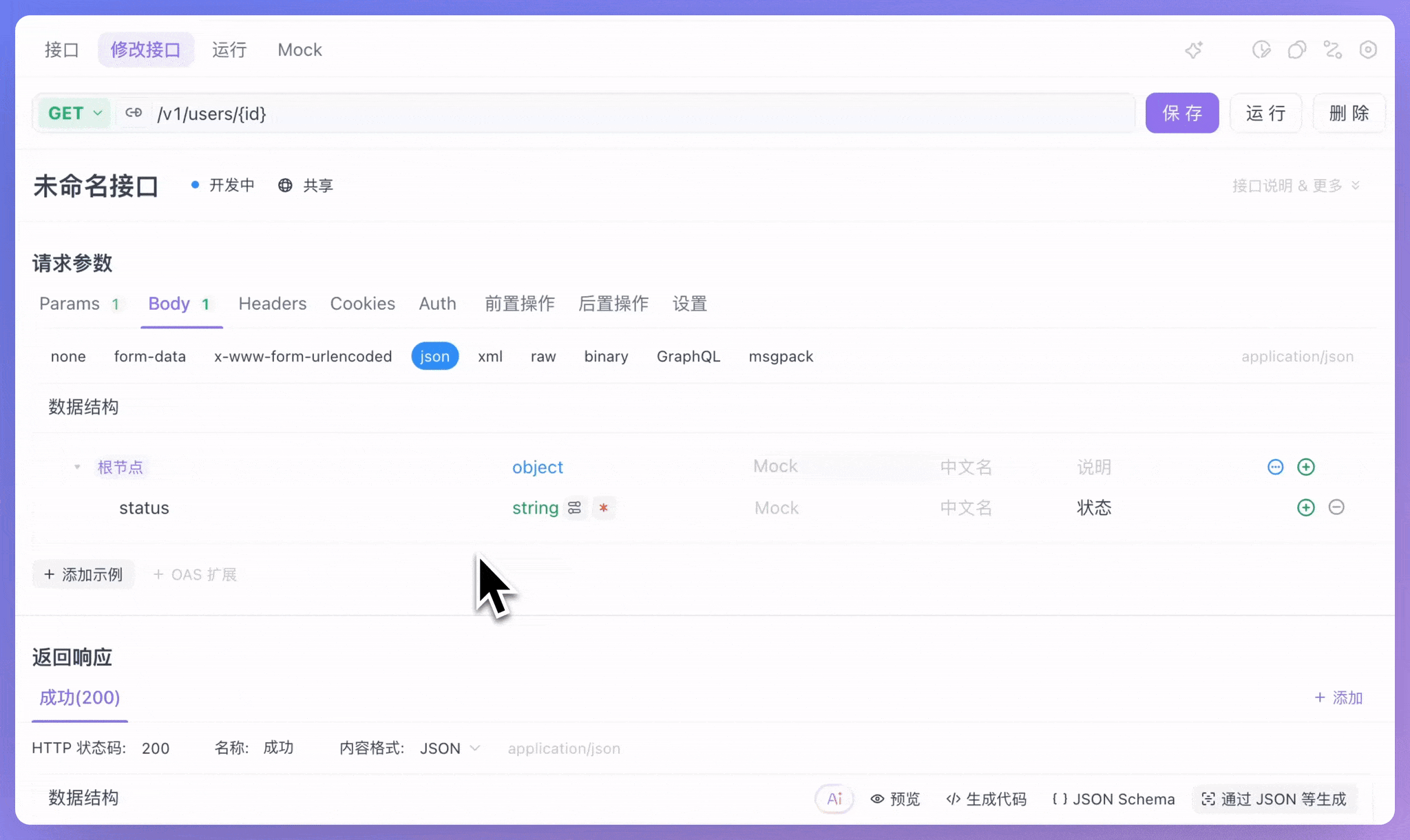The width and height of the screenshot is (1410, 840).
Task: Click the settings hexagon icon at top right
Action: click(x=1368, y=50)
